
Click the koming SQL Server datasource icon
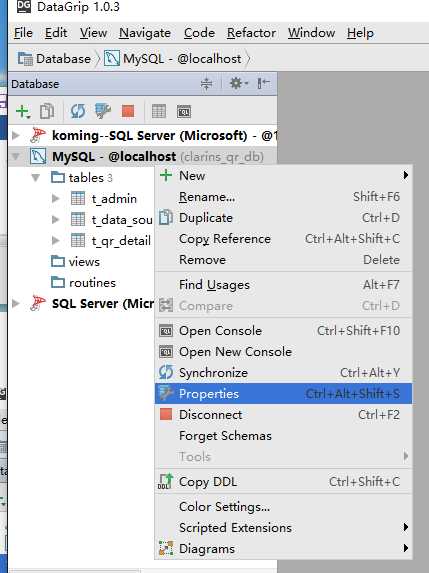[38, 135]
